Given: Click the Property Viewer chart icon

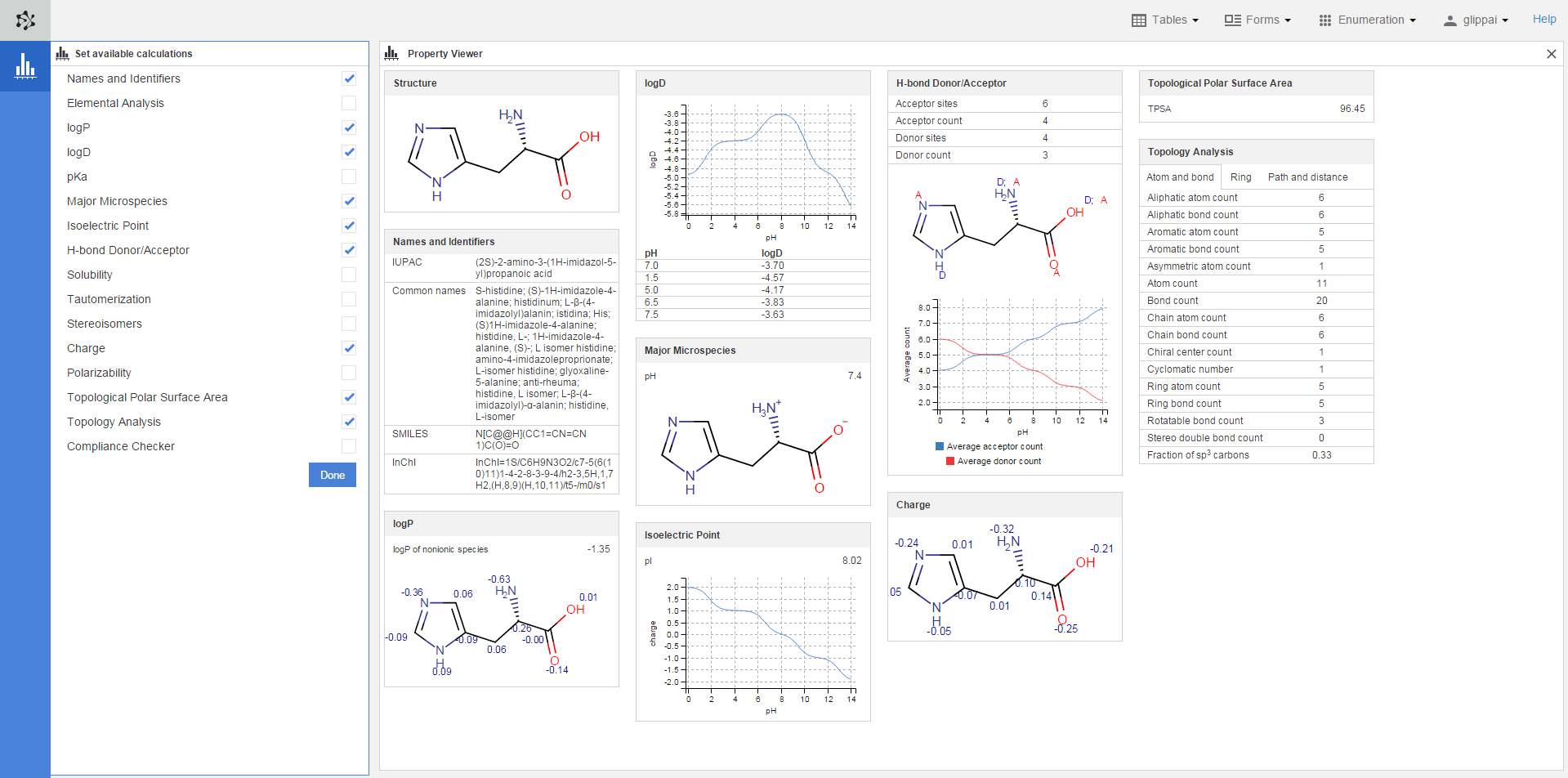Looking at the screenshot, I should [391, 54].
